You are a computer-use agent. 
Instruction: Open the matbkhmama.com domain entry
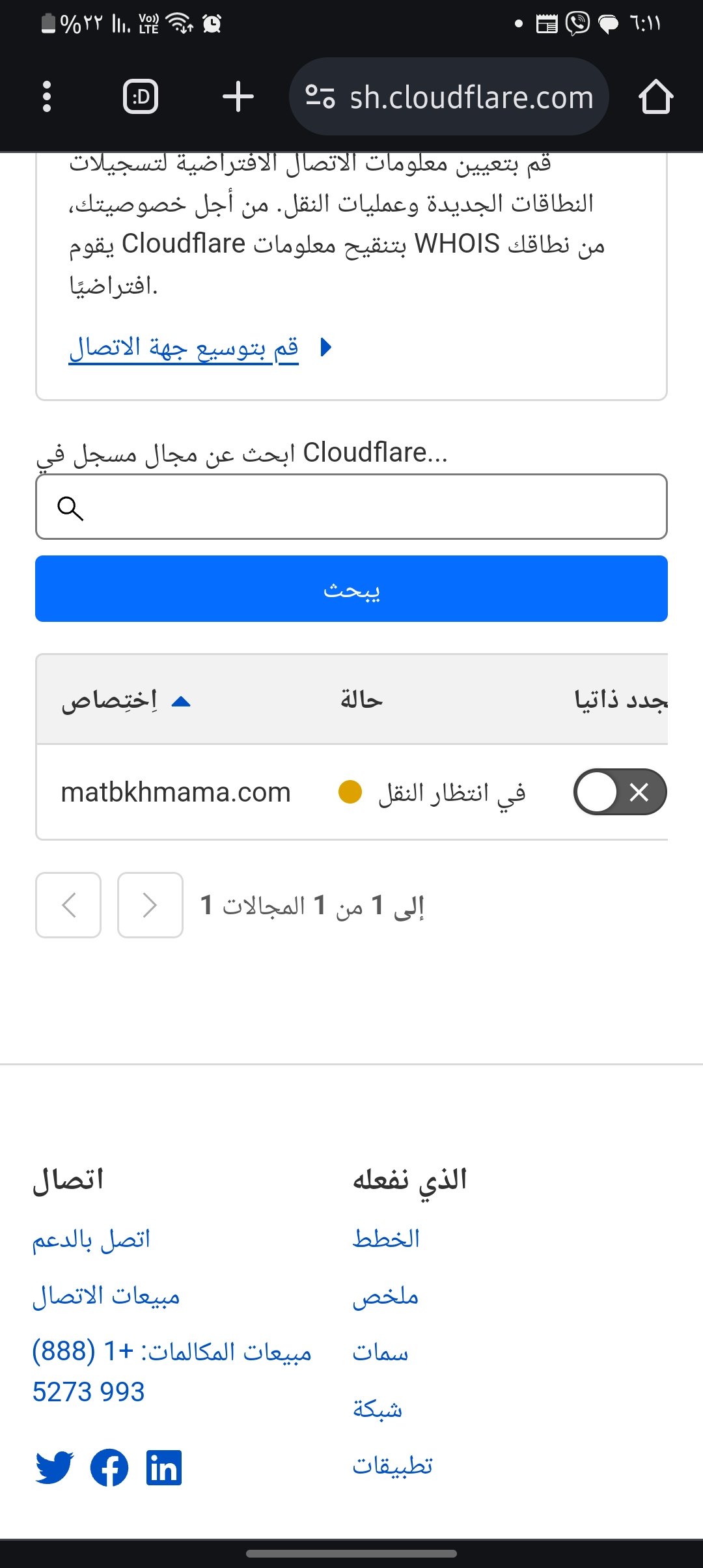pos(176,792)
